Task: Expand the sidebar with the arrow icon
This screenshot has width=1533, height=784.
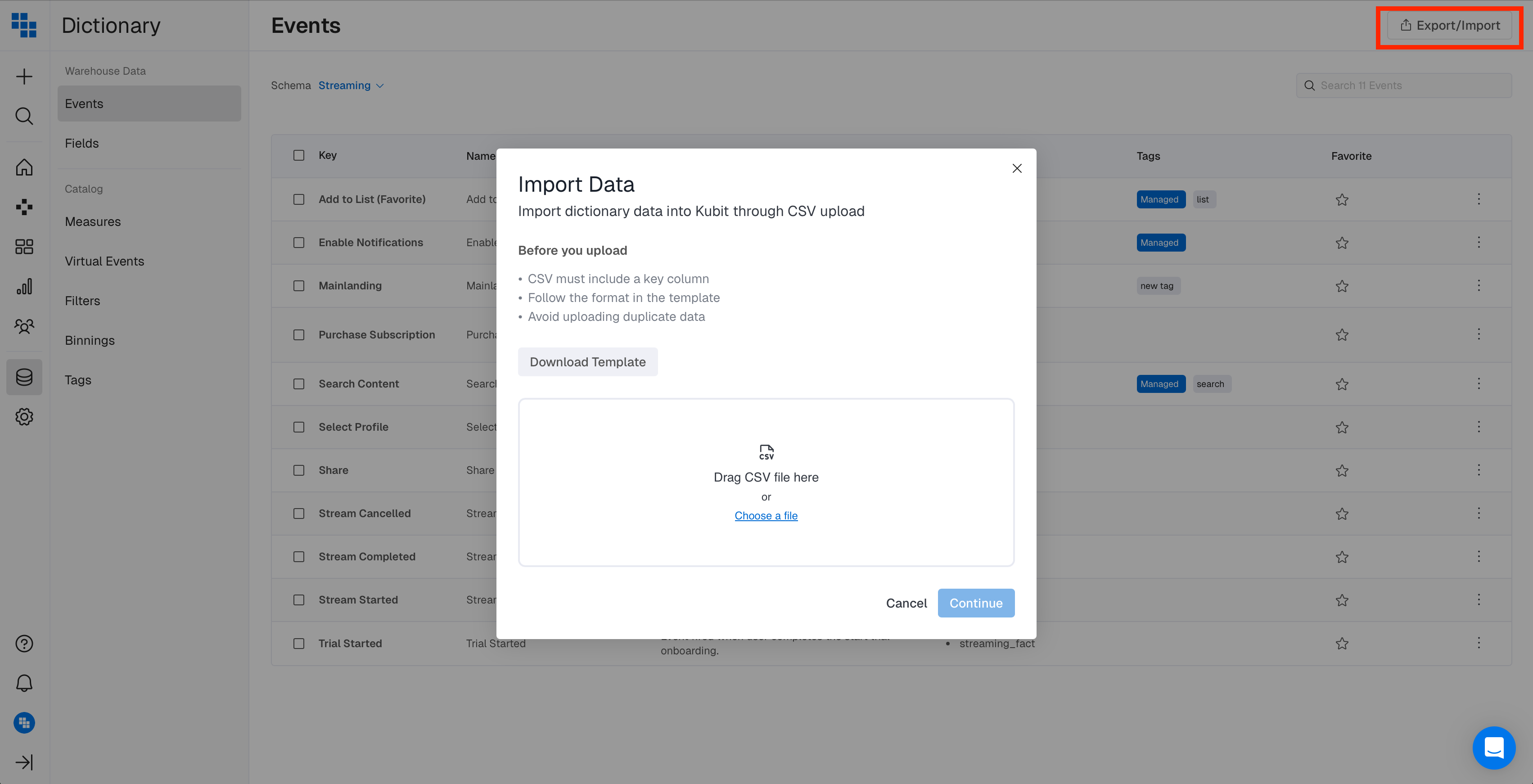Action: click(x=24, y=762)
